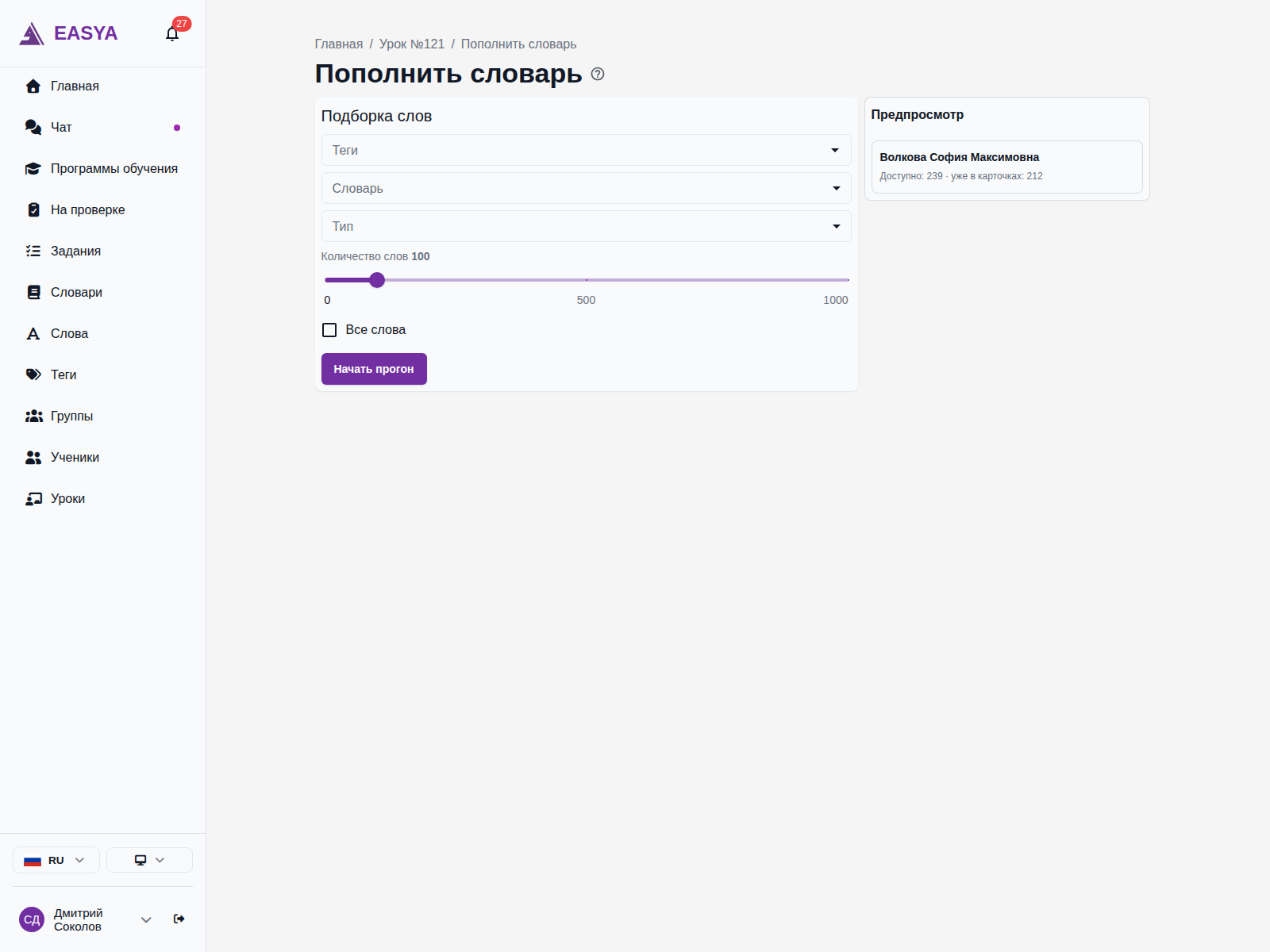Expand the Дмитрий Соколов user menu chevron

tap(146, 919)
